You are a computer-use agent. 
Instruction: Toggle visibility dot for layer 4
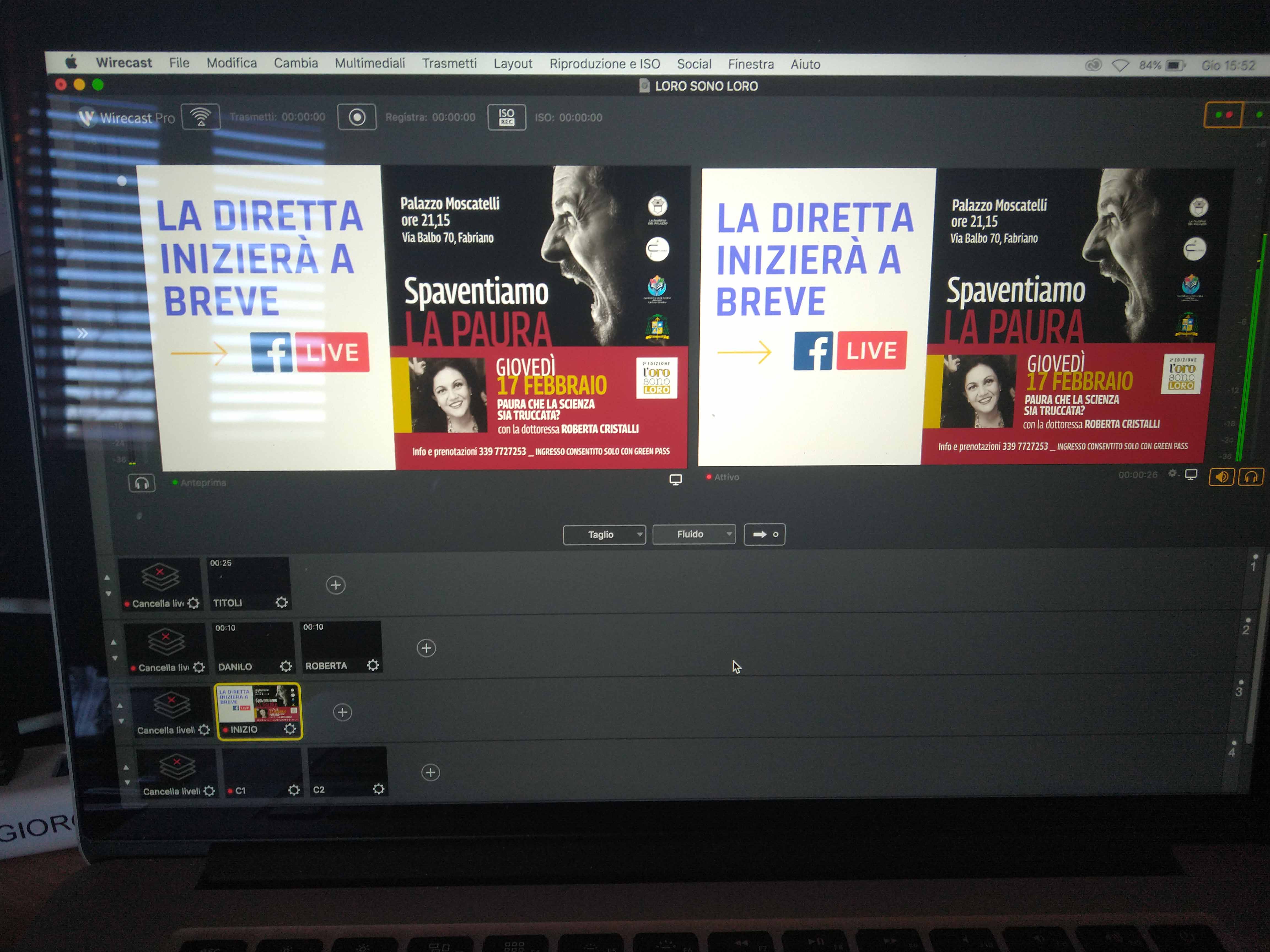1234,743
